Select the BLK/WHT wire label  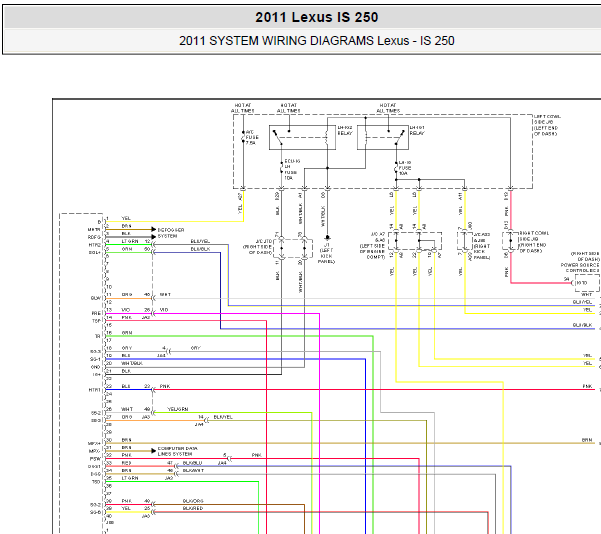(194, 470)
